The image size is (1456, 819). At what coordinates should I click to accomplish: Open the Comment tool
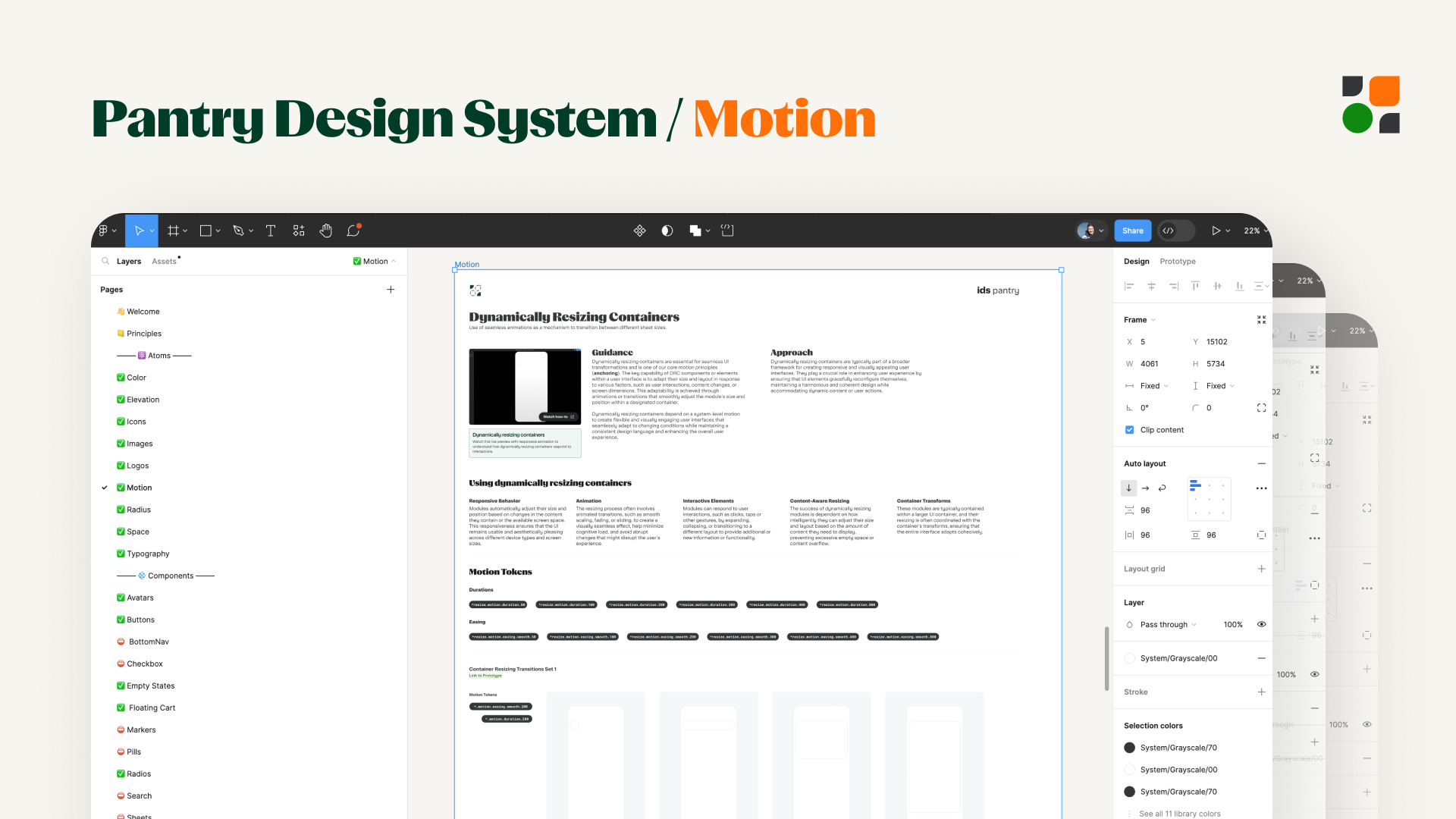[x=353, y=231]
